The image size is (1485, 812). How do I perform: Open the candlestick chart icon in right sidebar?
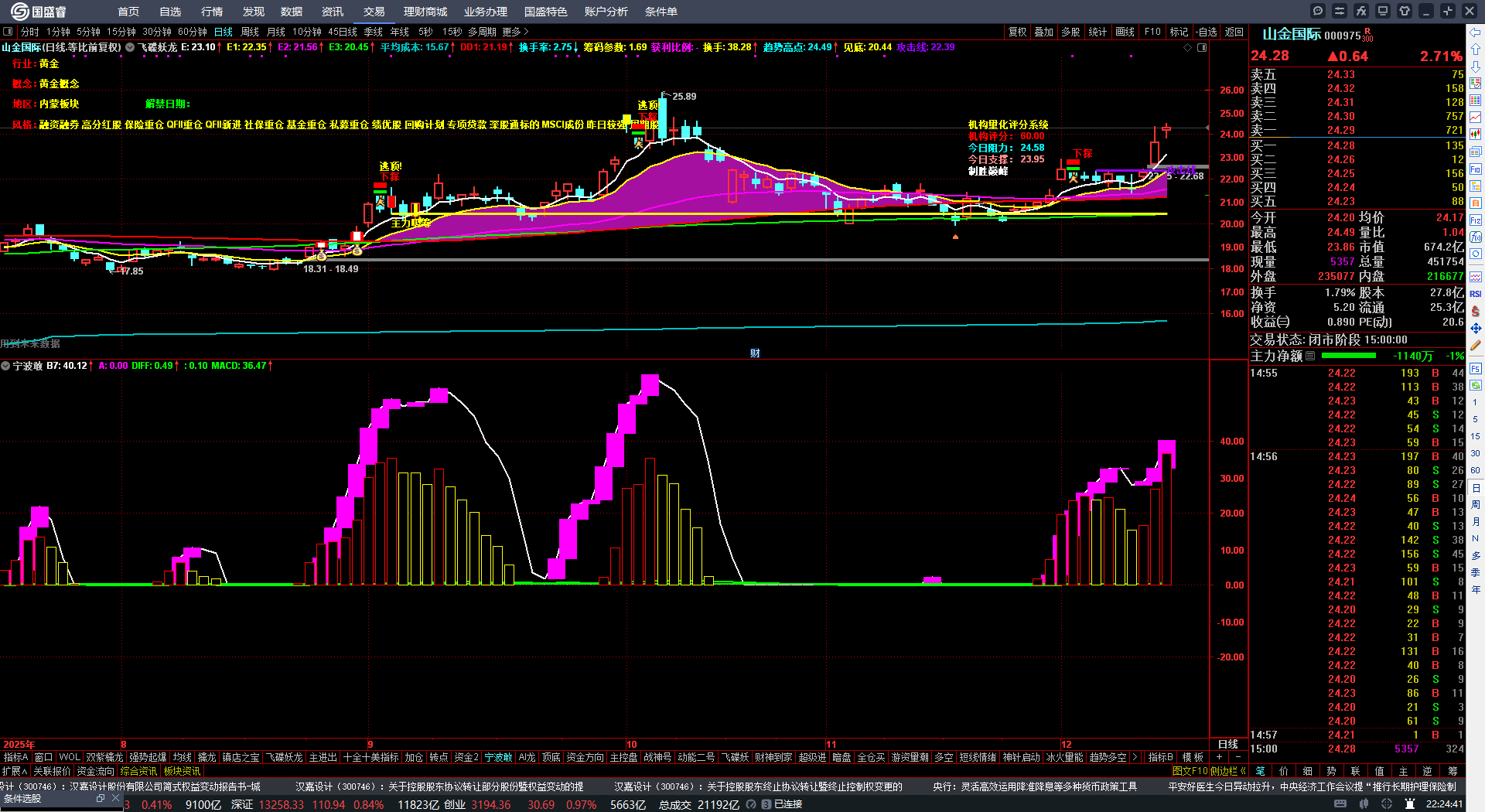1476,135
